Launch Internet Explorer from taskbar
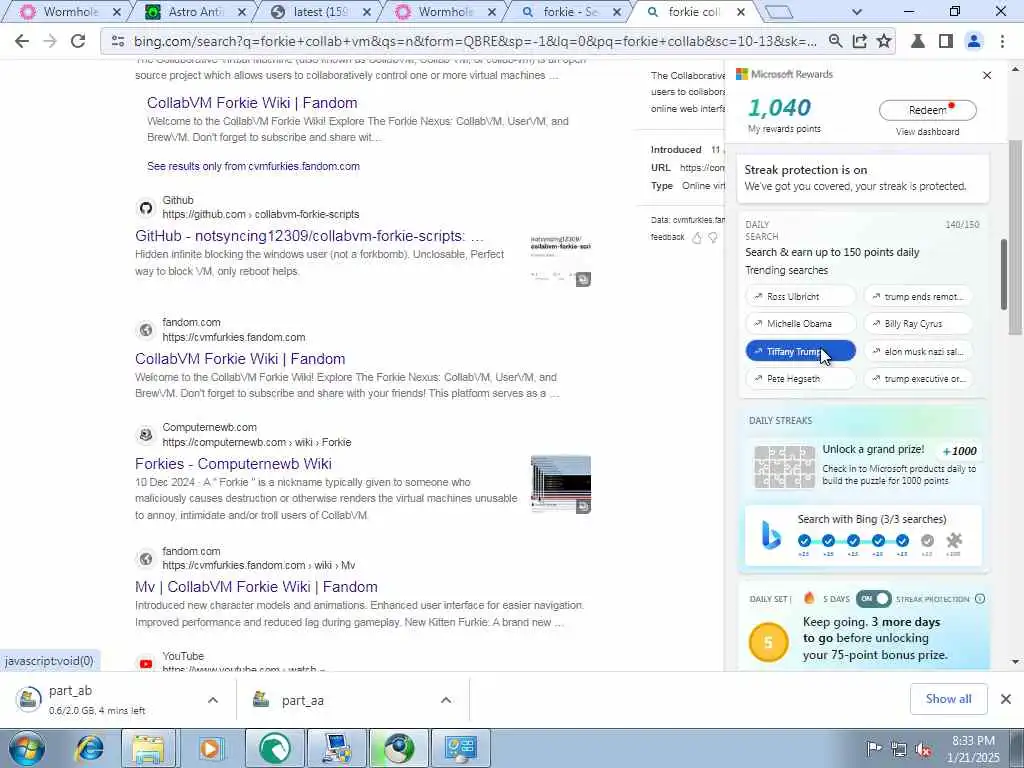The image size is (1024, 768). tap(89, 748)
